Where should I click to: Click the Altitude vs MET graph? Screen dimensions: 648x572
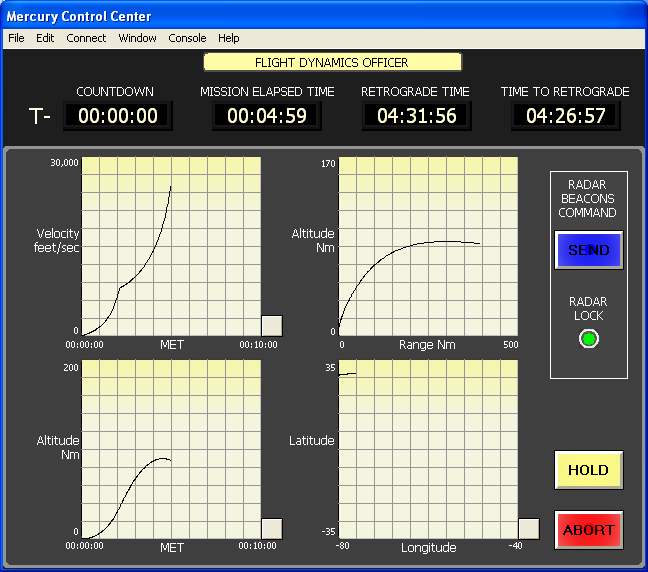click(x=171, y=449)
